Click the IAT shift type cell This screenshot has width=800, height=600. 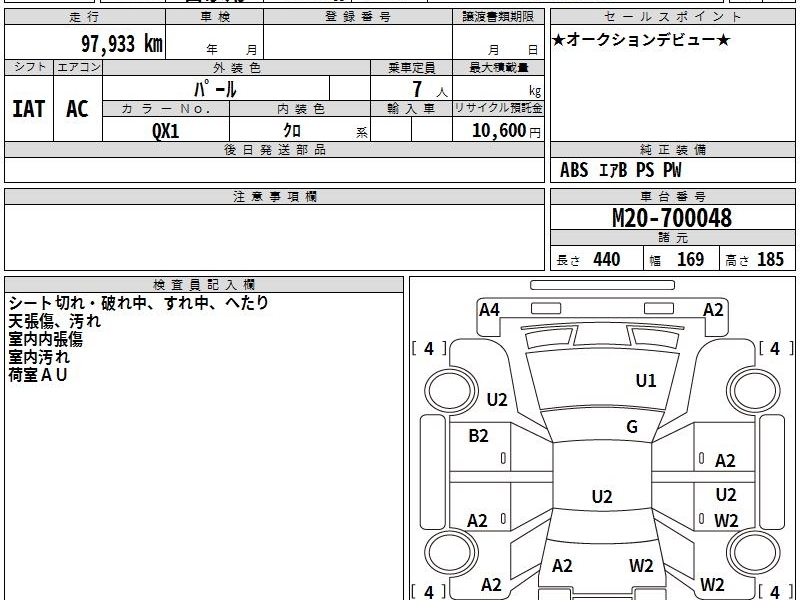click(29, 109)
